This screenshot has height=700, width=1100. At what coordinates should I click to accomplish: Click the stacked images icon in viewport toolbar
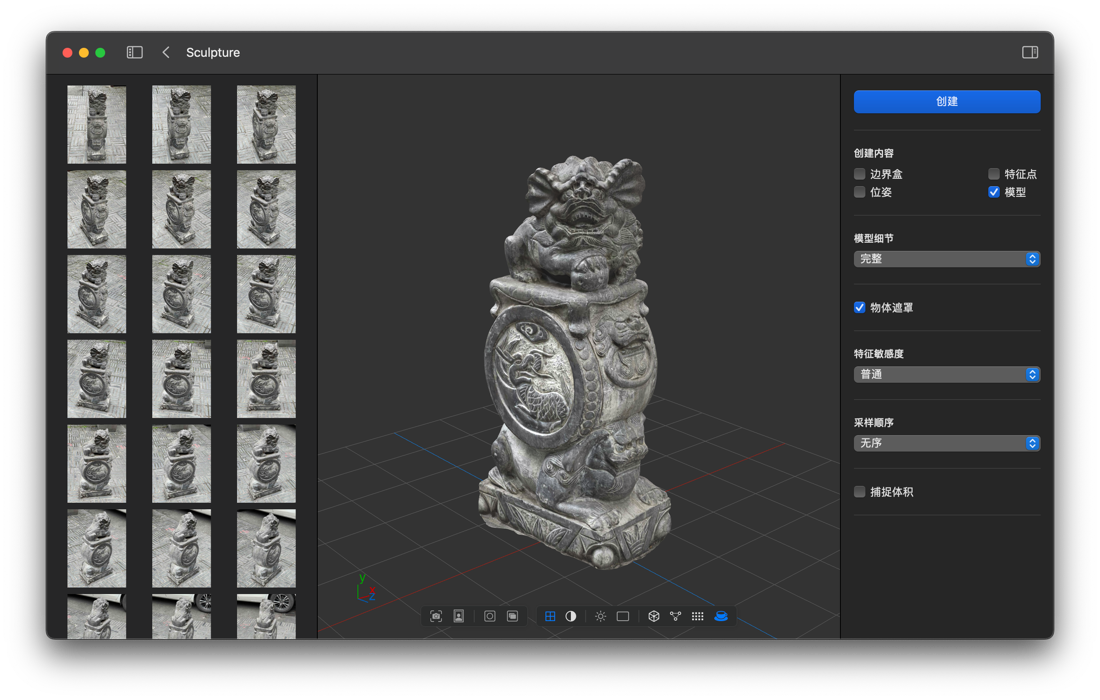click(513, 617)
